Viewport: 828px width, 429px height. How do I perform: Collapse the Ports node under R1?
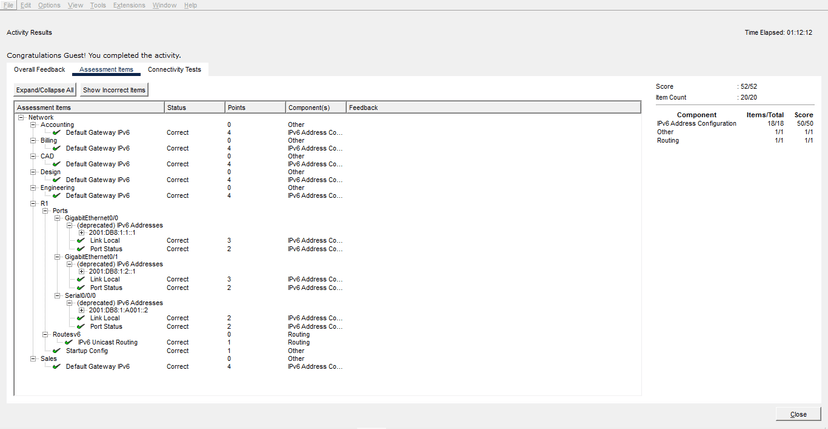(45, 211)
